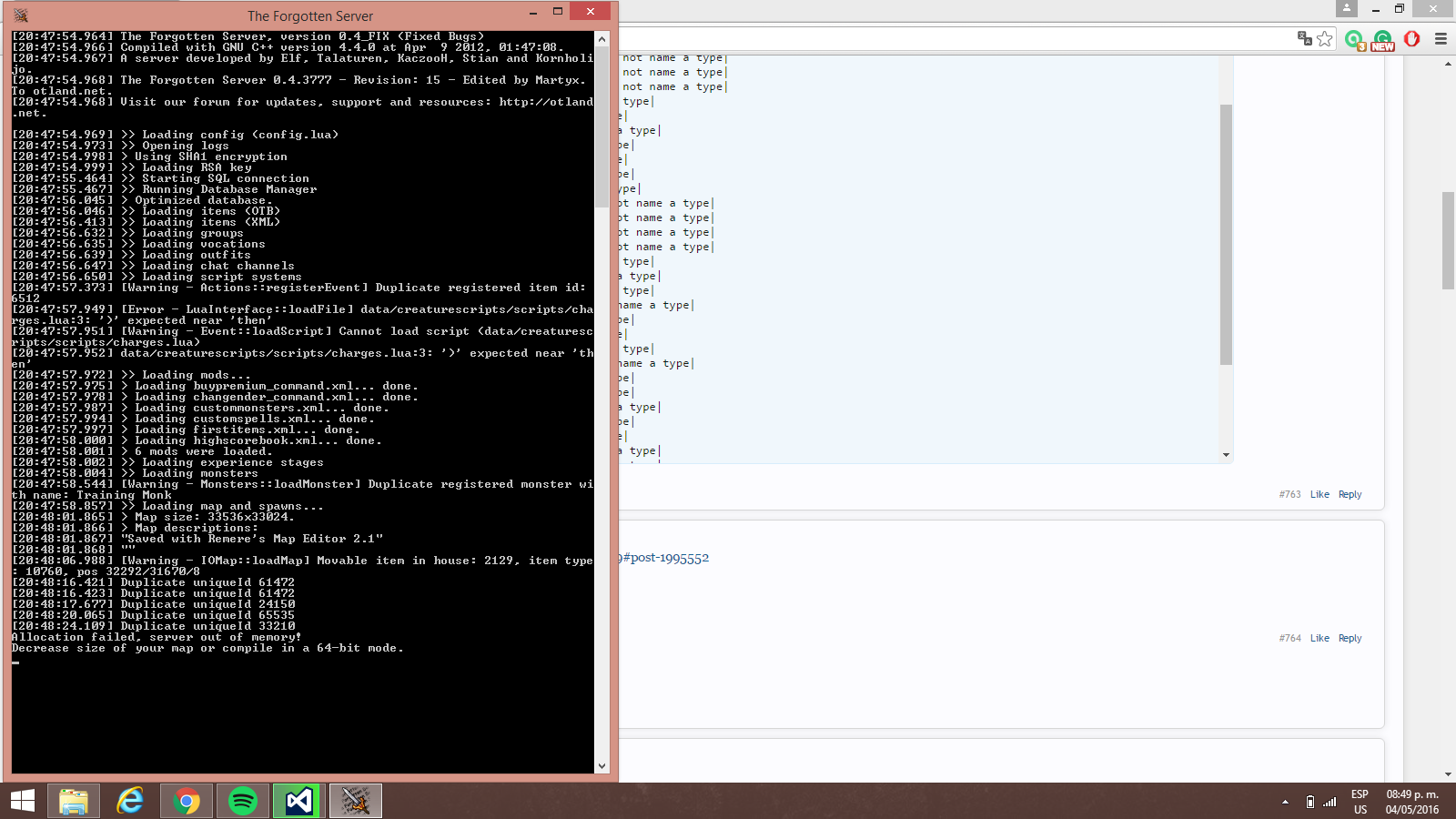Like post #763
Image resolution: width=1456 pixels, height=819 pixels.
click(x=1319, y=495)
